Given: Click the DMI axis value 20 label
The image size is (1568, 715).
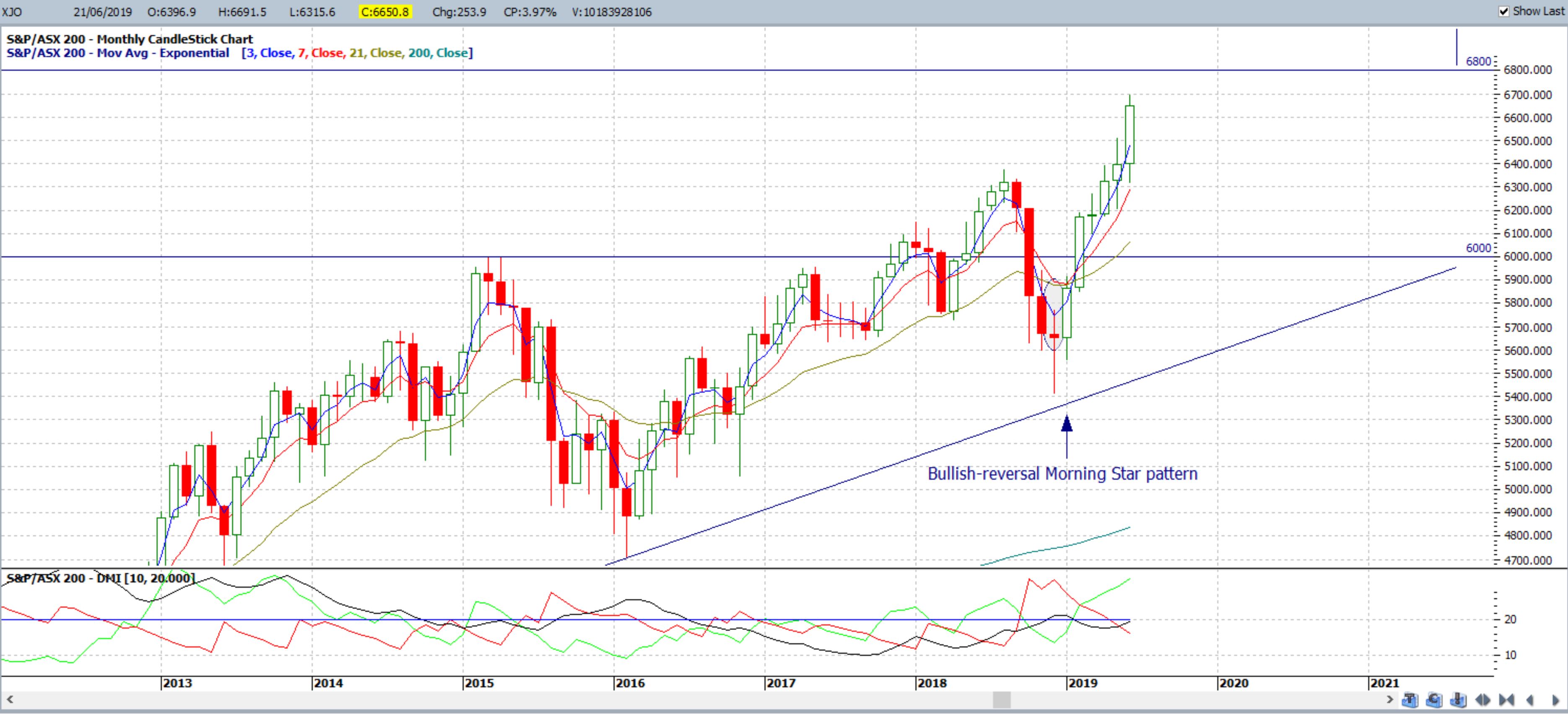Looking at the screenshot, I should click(x=1510, y=619).
